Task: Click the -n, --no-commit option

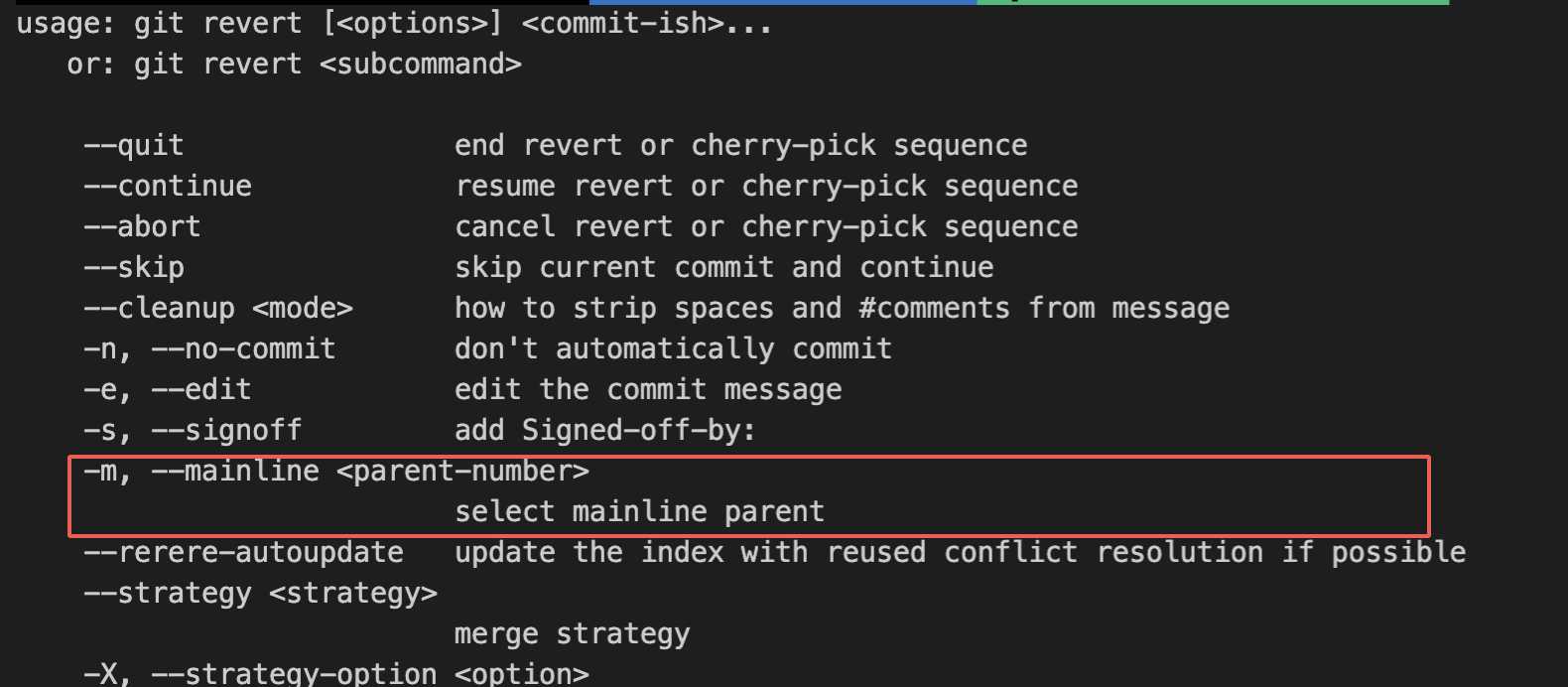Action: [209, 349]
